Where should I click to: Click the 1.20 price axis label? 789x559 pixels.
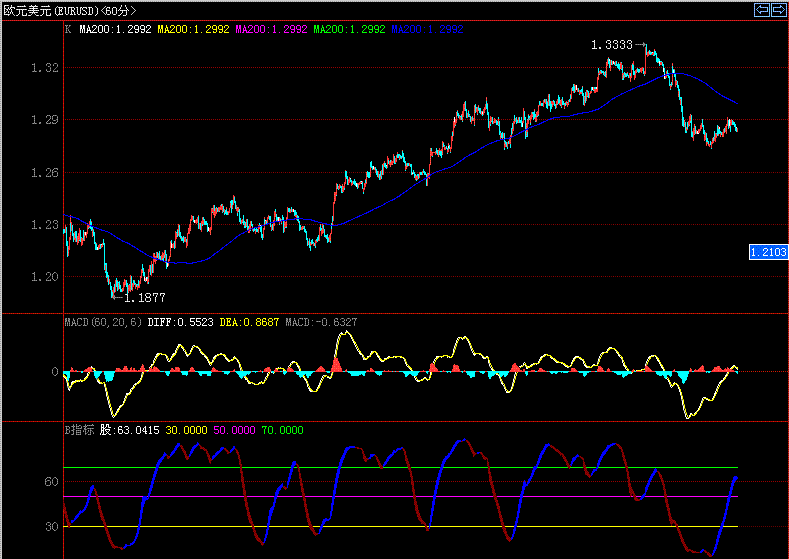tap(45, 277)
